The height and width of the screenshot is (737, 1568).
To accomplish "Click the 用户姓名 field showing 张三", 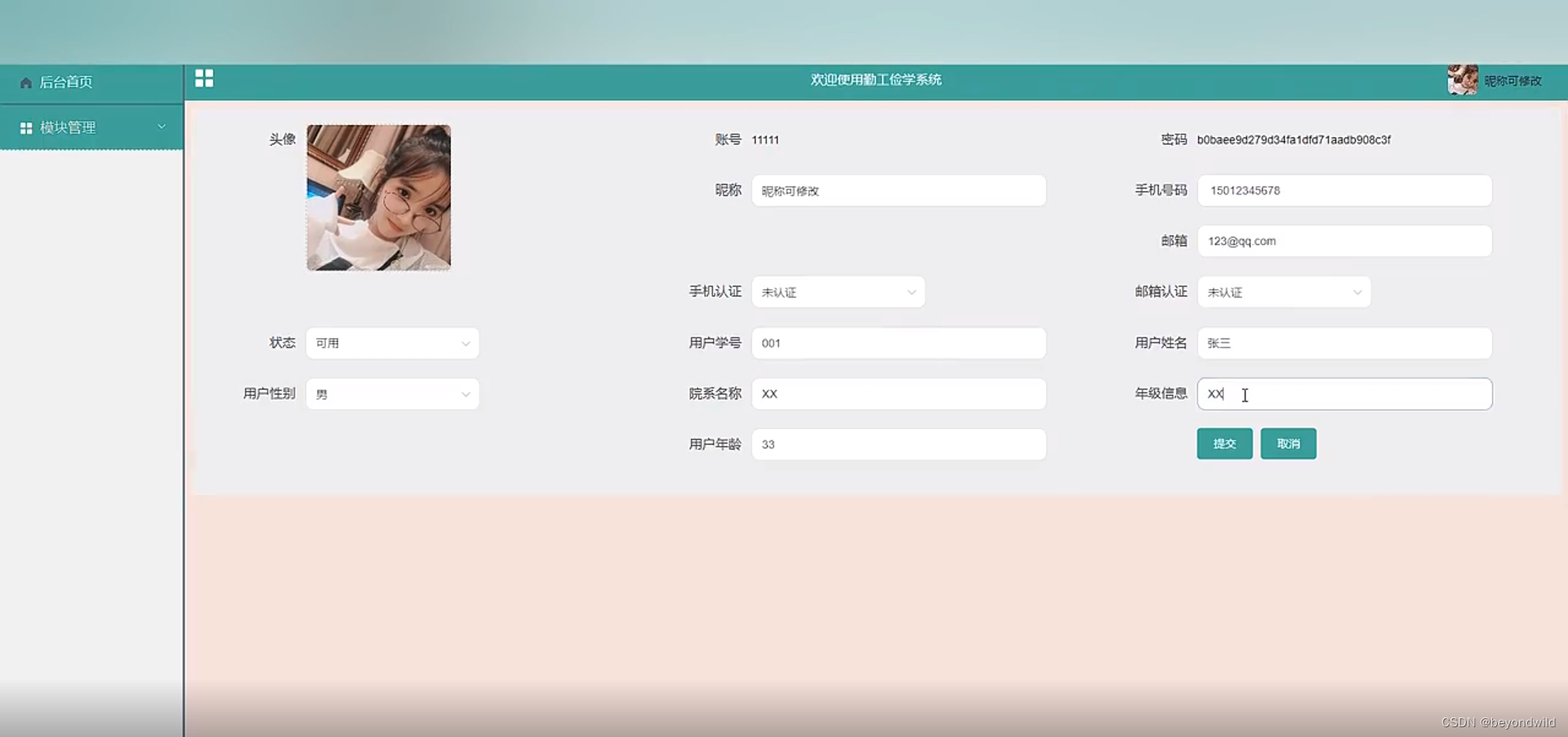I will click(1344, 343).
